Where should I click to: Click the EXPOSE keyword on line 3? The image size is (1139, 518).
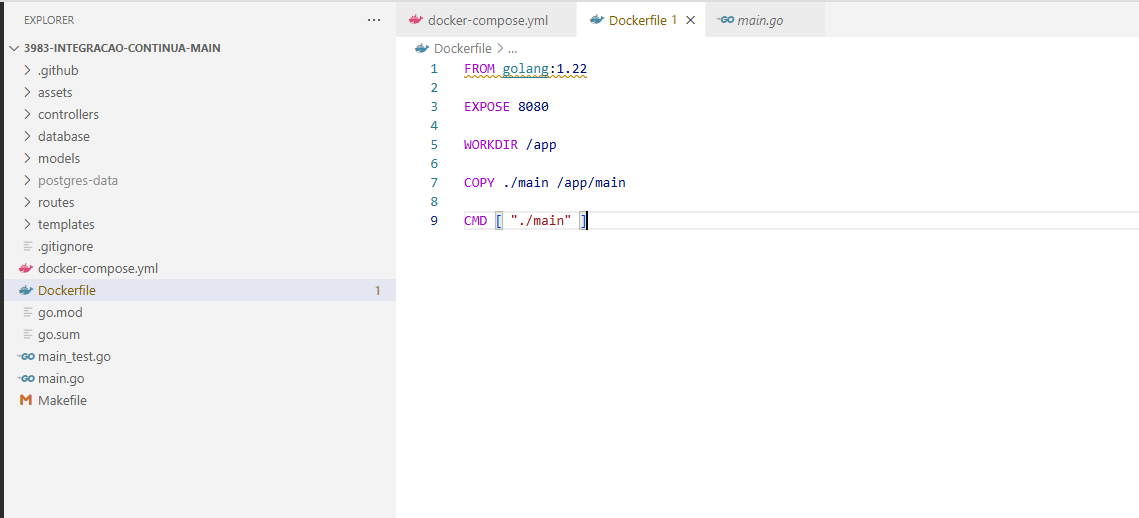[487, 107]
